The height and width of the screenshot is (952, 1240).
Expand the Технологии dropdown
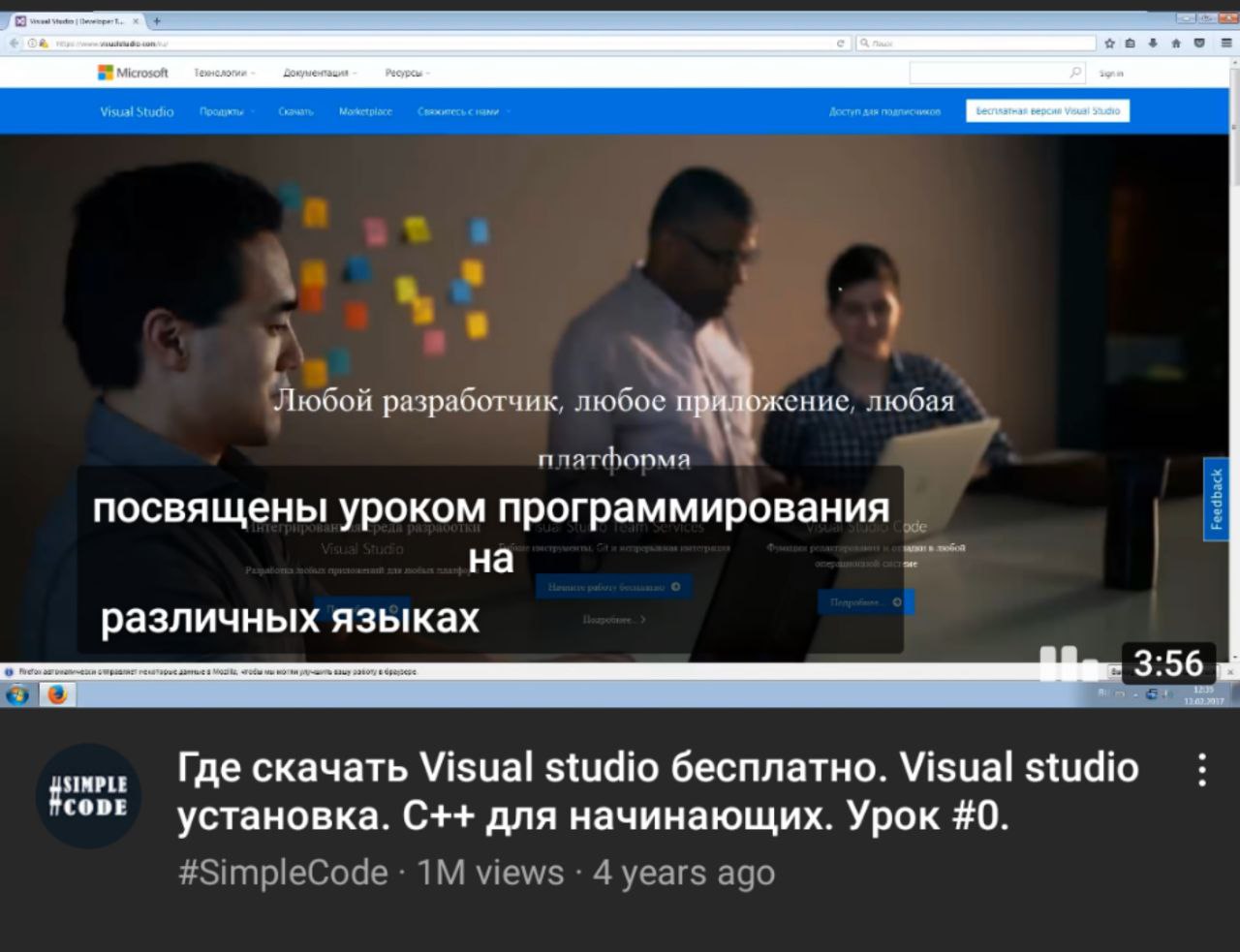[x=224, y=74]
